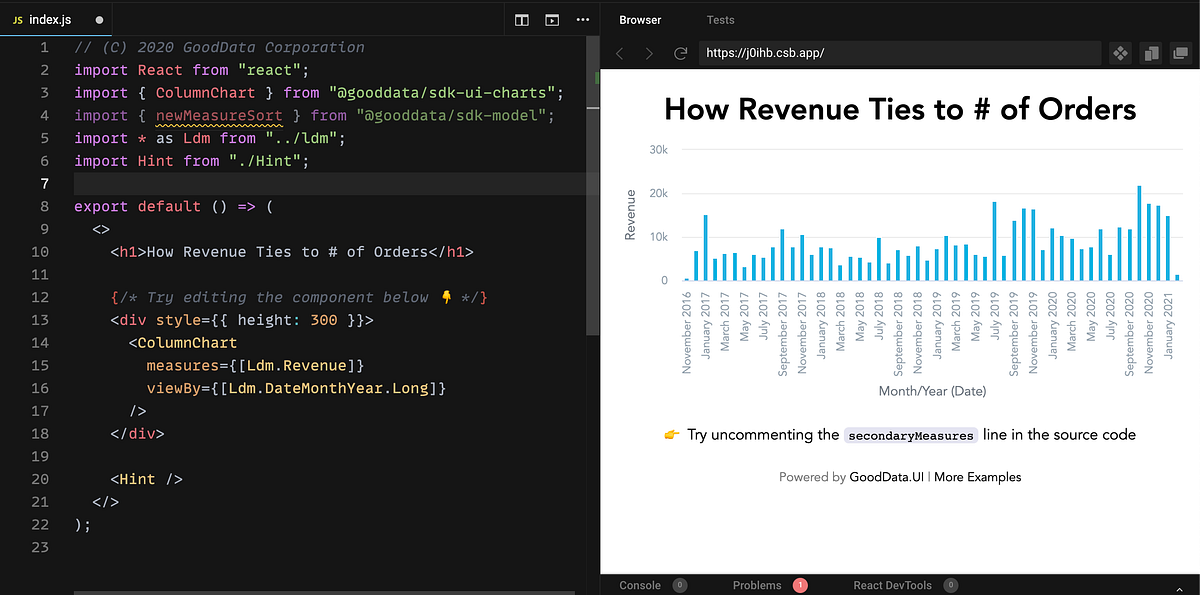Toggle responsive preview mode
Image resolution: width=1200 pixels, height=595 pixels.
point(1150,54)
